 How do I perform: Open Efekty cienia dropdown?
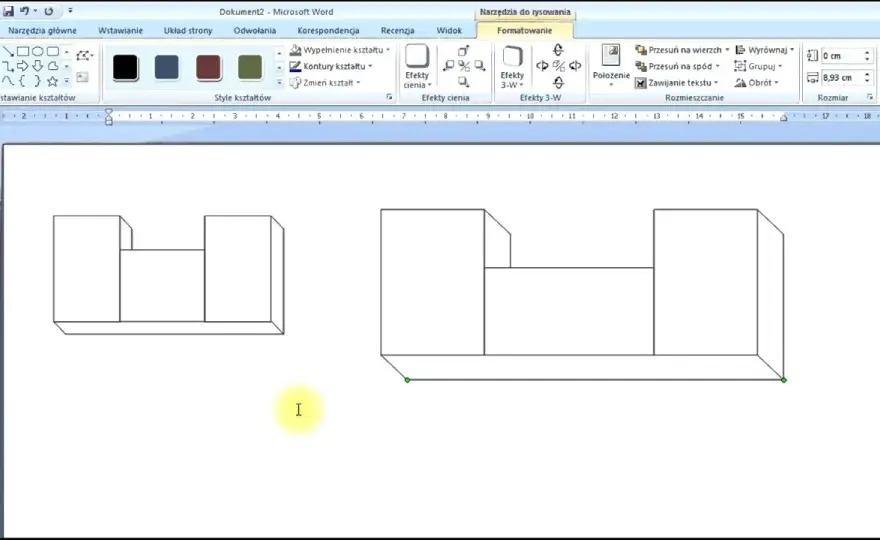pos(418,67)
